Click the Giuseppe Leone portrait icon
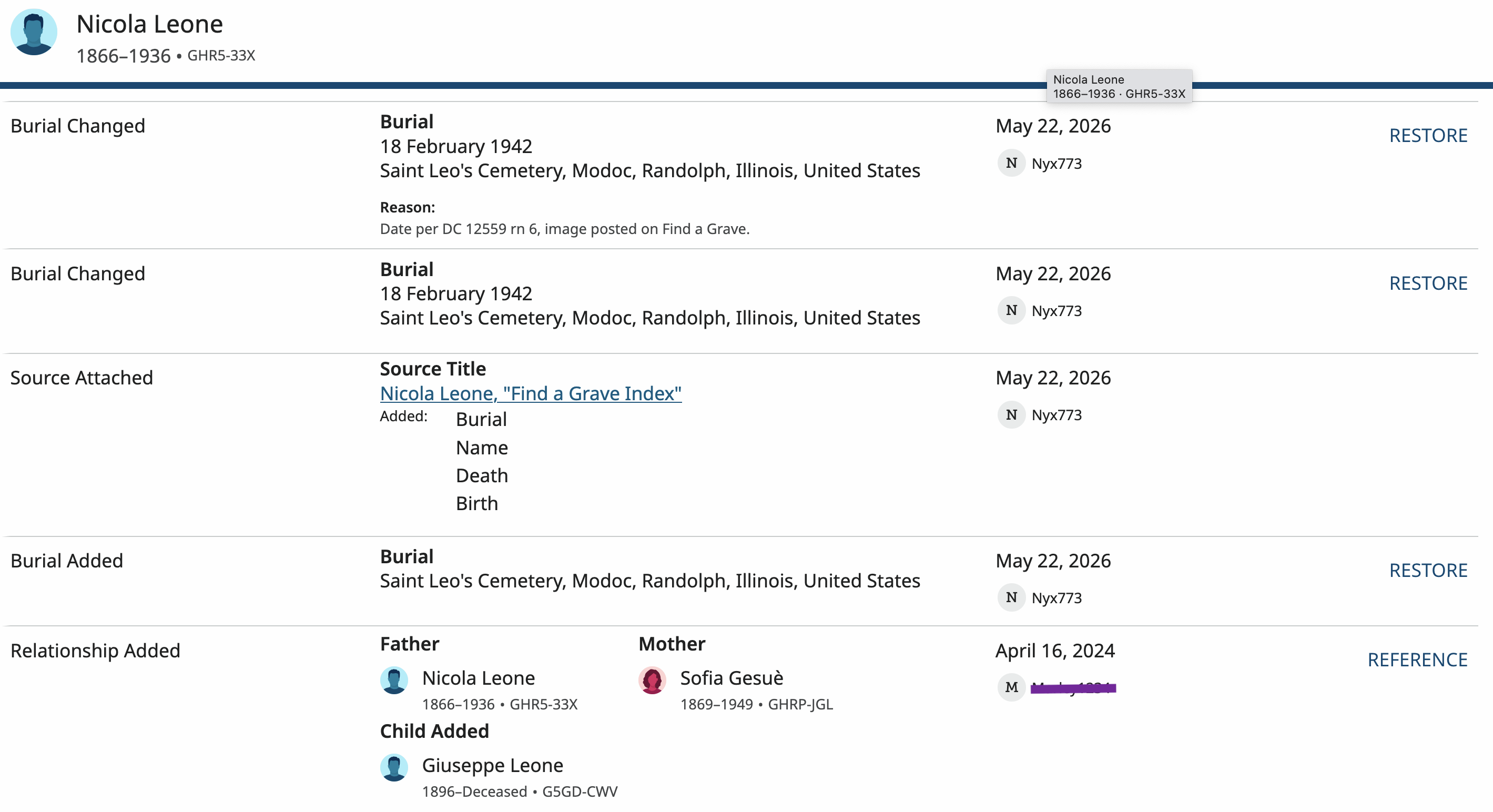Viewport: 1493px width, 812px height. (394, 767)
